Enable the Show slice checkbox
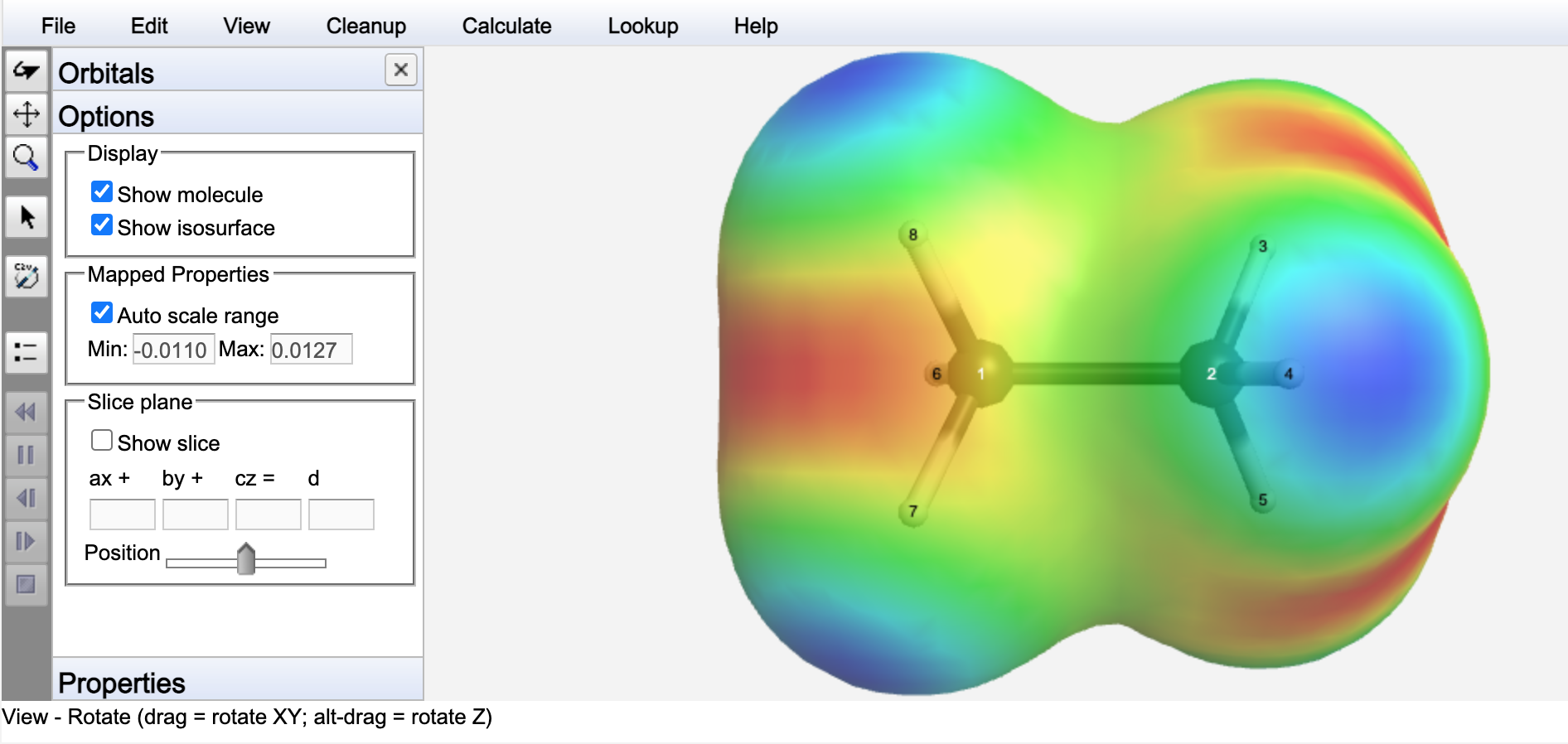The image size is (1568, 744). [x=102, y=441]
